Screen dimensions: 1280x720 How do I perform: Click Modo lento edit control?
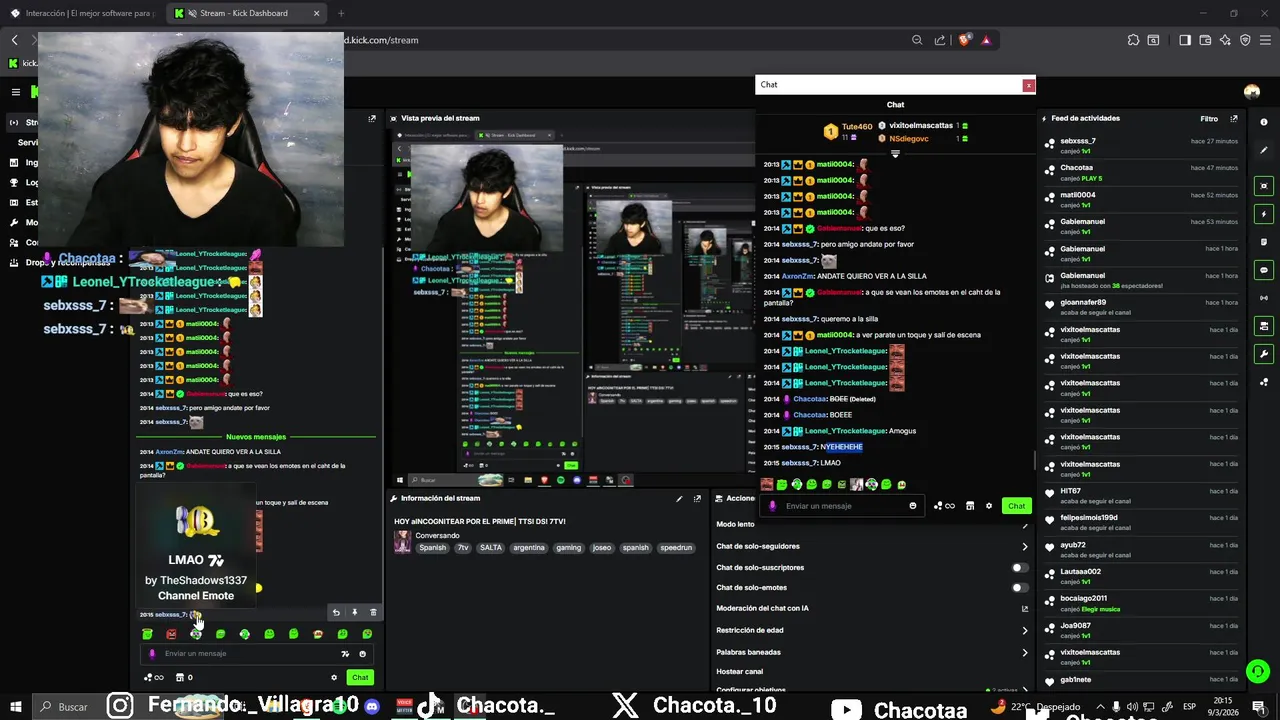coord(1024,525)
